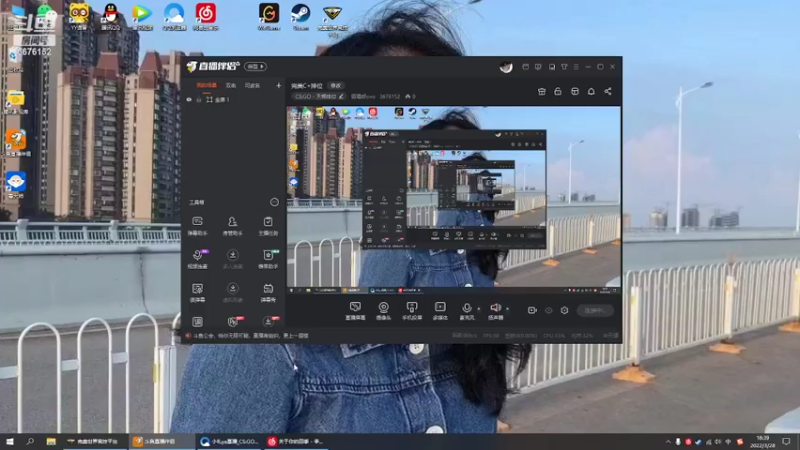Select the 全屏 1 source row
Screen dimensions: 800x450
tap(232, 99)
